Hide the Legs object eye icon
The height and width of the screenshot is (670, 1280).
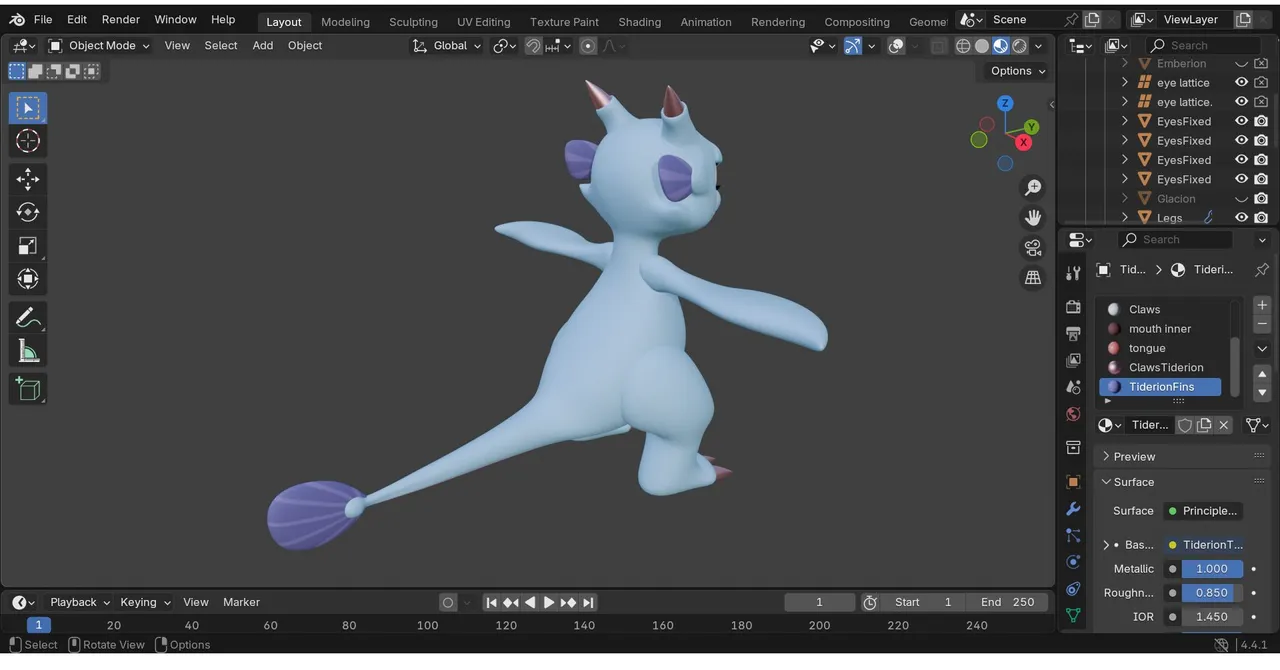point(1241,217)
